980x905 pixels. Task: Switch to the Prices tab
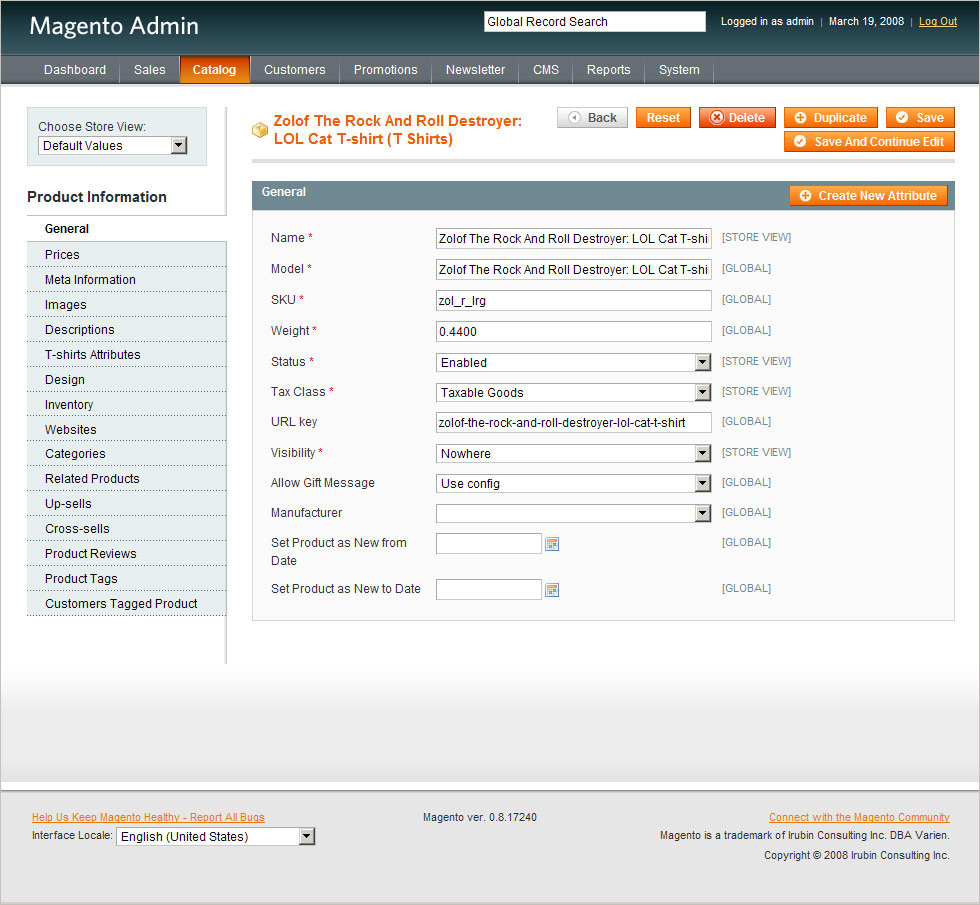click(62, 255)
